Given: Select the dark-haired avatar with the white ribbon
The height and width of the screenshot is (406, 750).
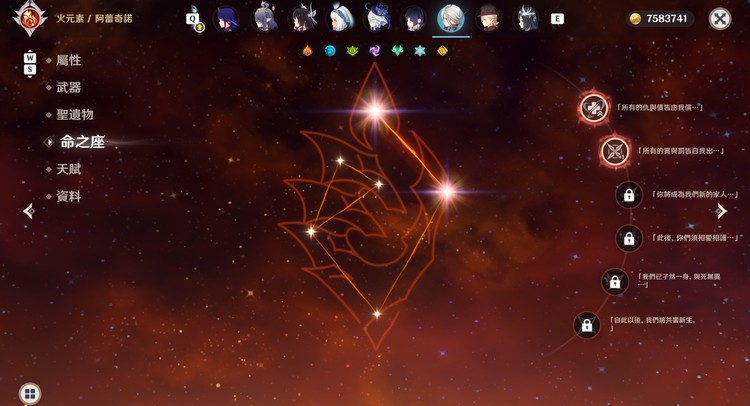Looking at the screenshot, I should [x=303, y=18].
